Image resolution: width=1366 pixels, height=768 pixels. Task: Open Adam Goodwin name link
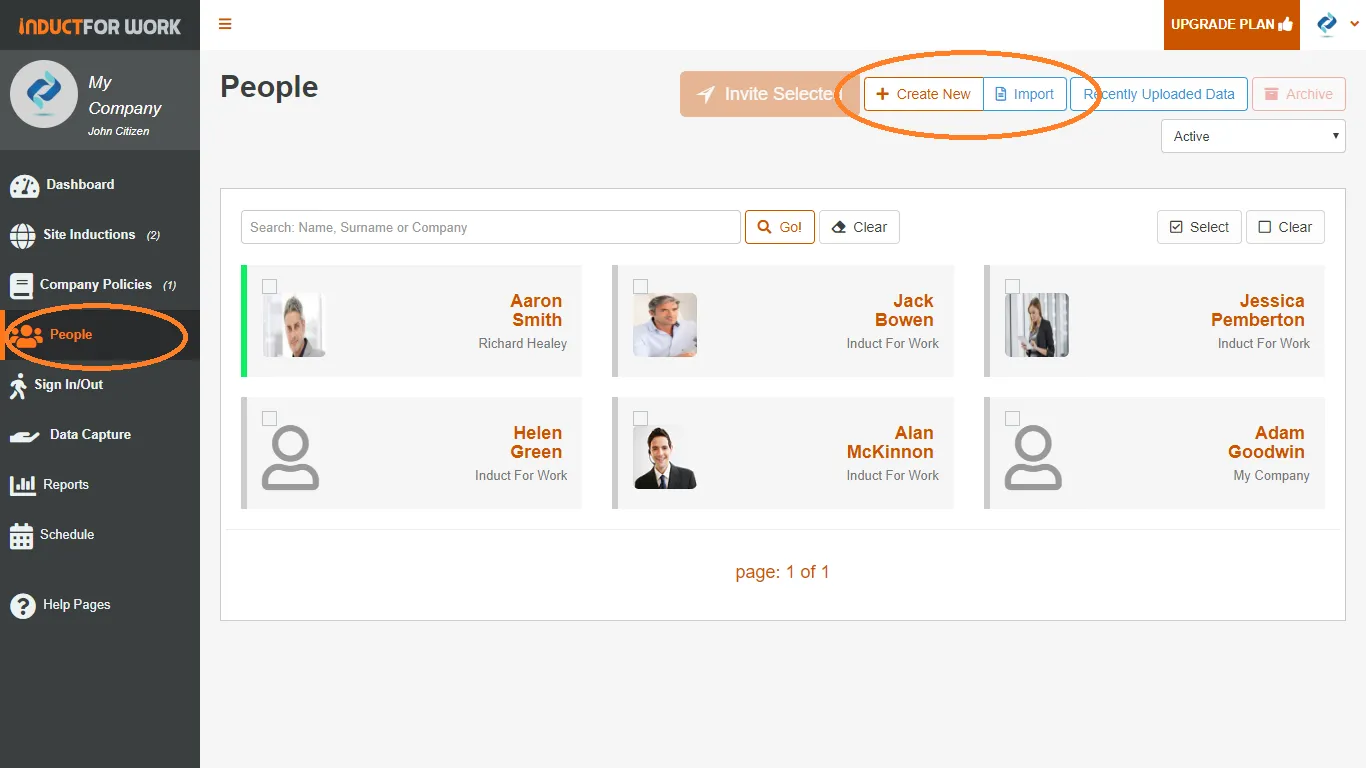[1267, 442]
